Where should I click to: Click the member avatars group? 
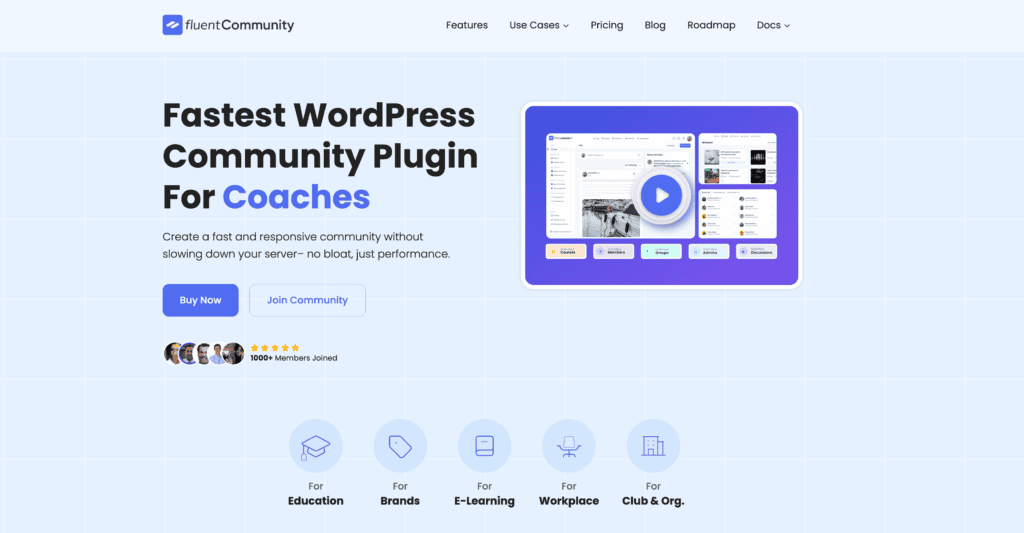pyautogui.click(x=204, y=353)
